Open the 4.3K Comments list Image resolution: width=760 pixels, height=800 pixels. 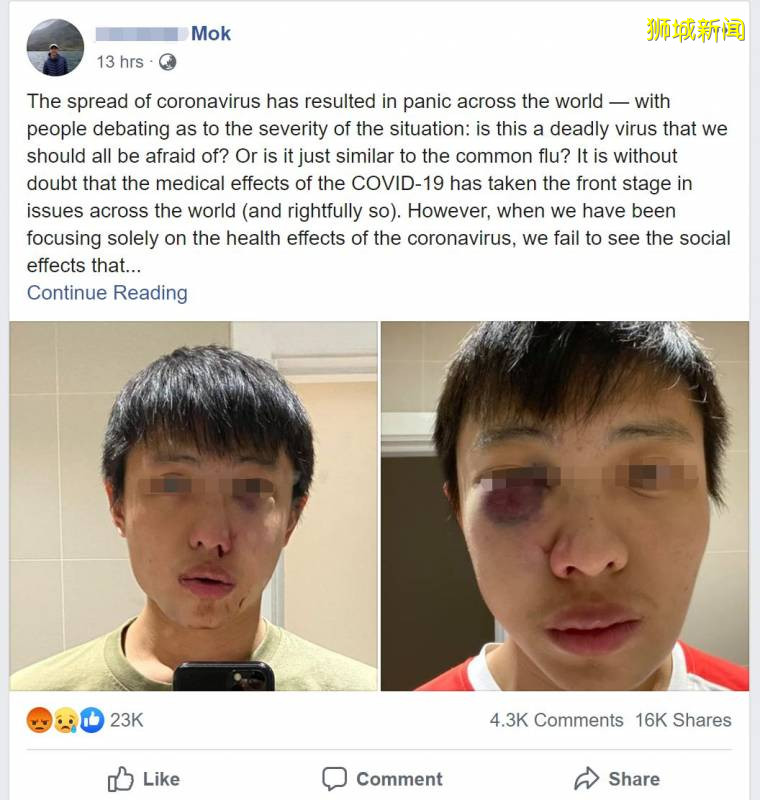click(556, 720)
